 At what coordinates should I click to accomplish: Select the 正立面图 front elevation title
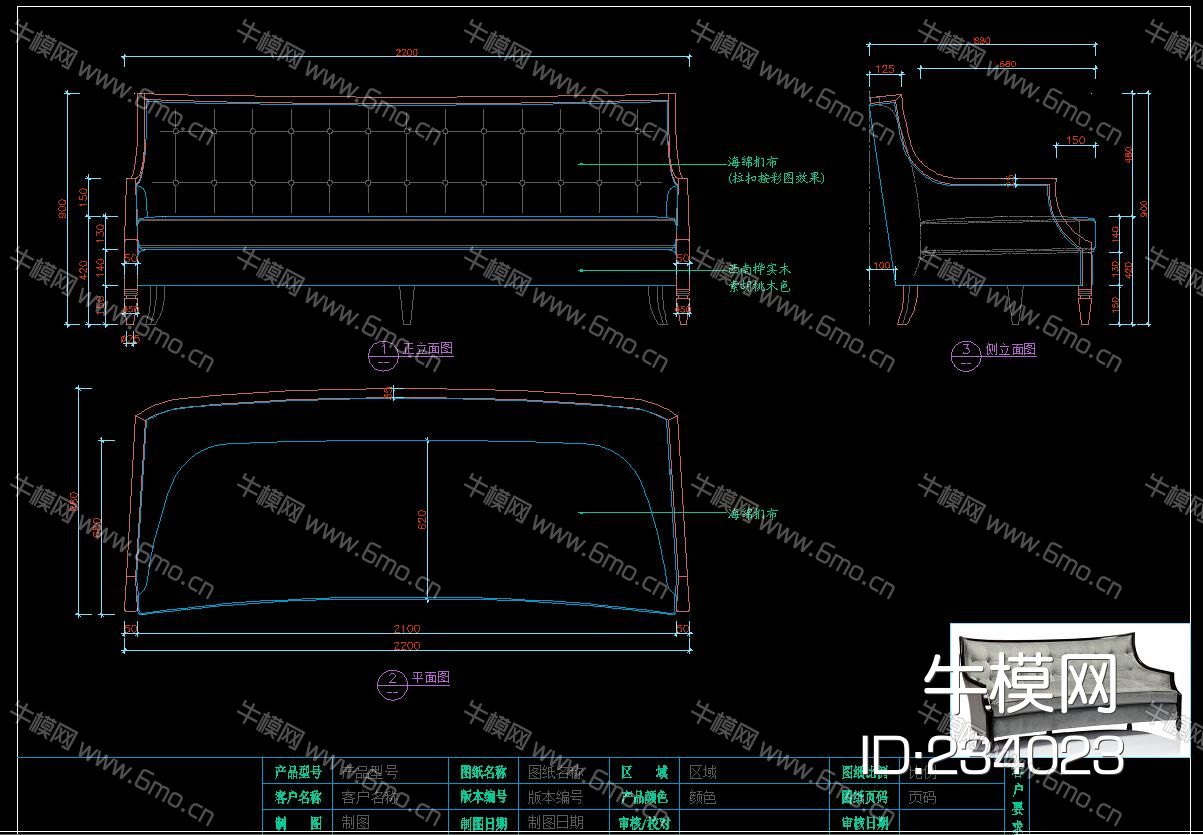(x=427, y=349)
